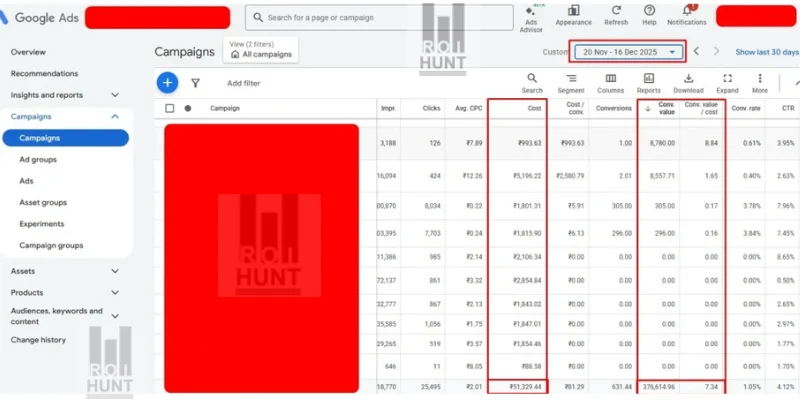This screenshot has width=800, height=400.
Task: Click the blue plus new campaign button
Action: (167, 83)
